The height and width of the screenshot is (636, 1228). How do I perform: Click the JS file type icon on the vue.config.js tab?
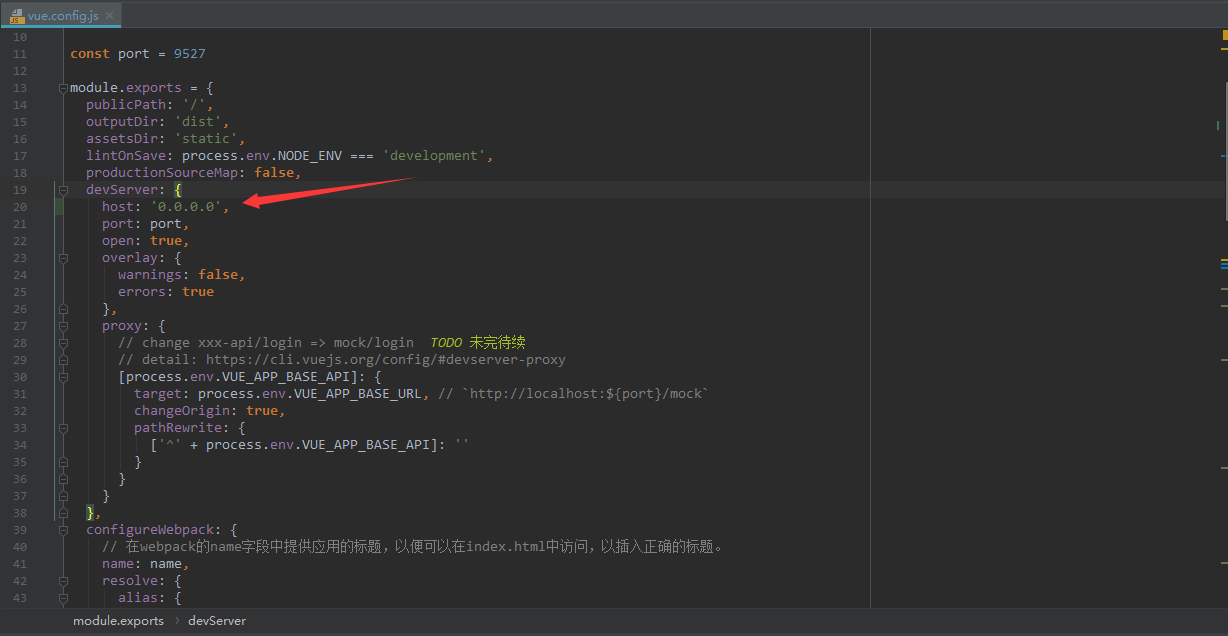pyautogui.click(x=16, y=15)
